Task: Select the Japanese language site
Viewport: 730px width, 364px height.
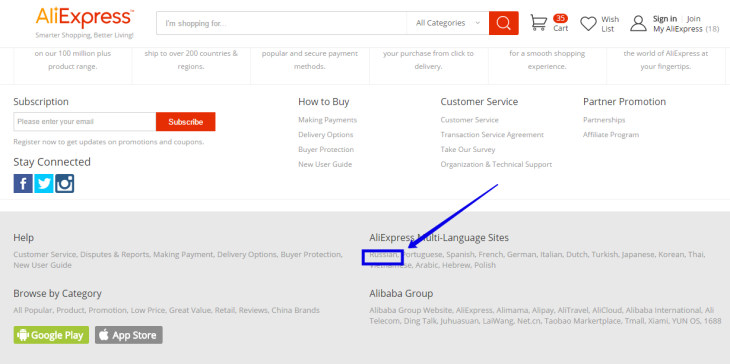Action: [x=638, y=255]
